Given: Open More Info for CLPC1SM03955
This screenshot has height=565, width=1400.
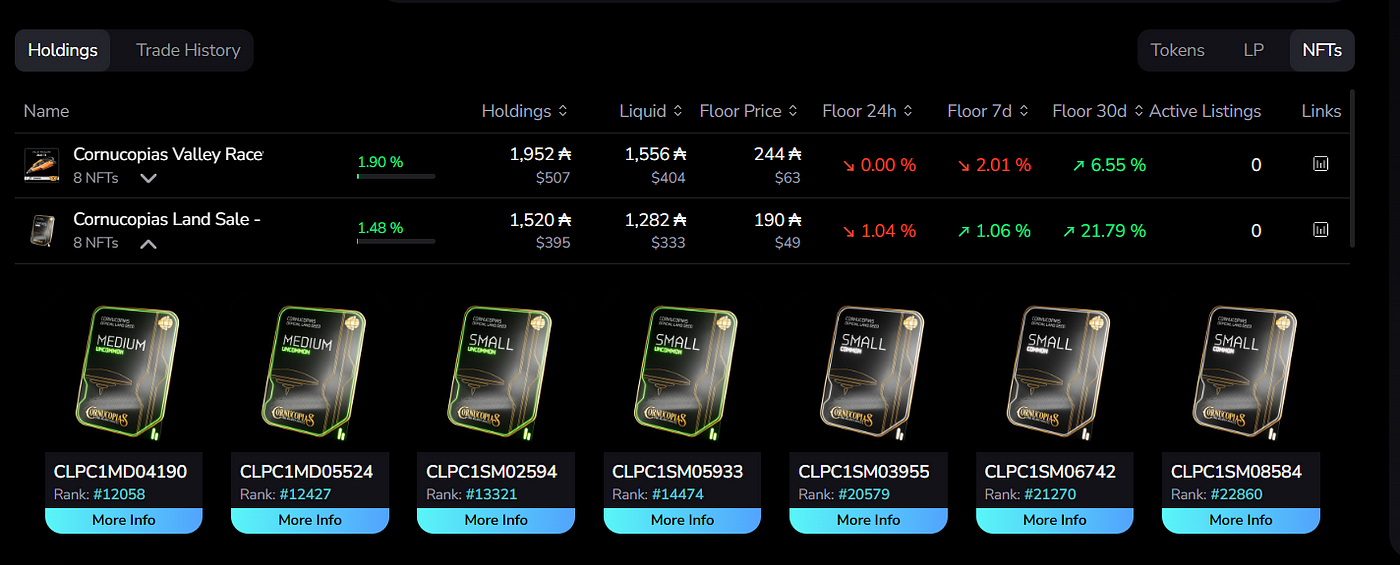Looking at the screenshot, I should coord(868,520).
